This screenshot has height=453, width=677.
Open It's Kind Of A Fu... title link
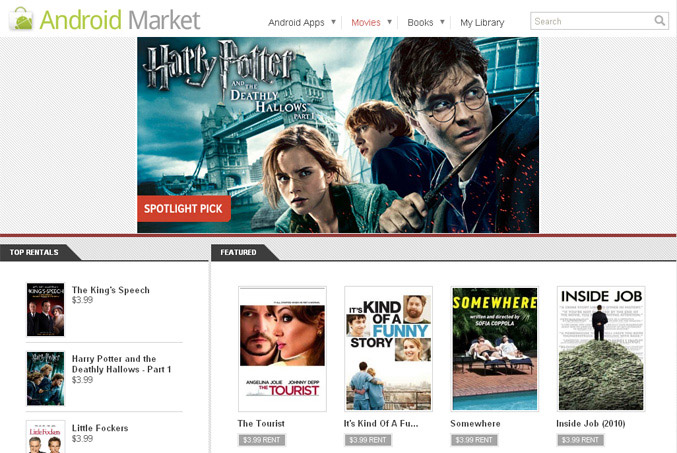pos(381,424)
